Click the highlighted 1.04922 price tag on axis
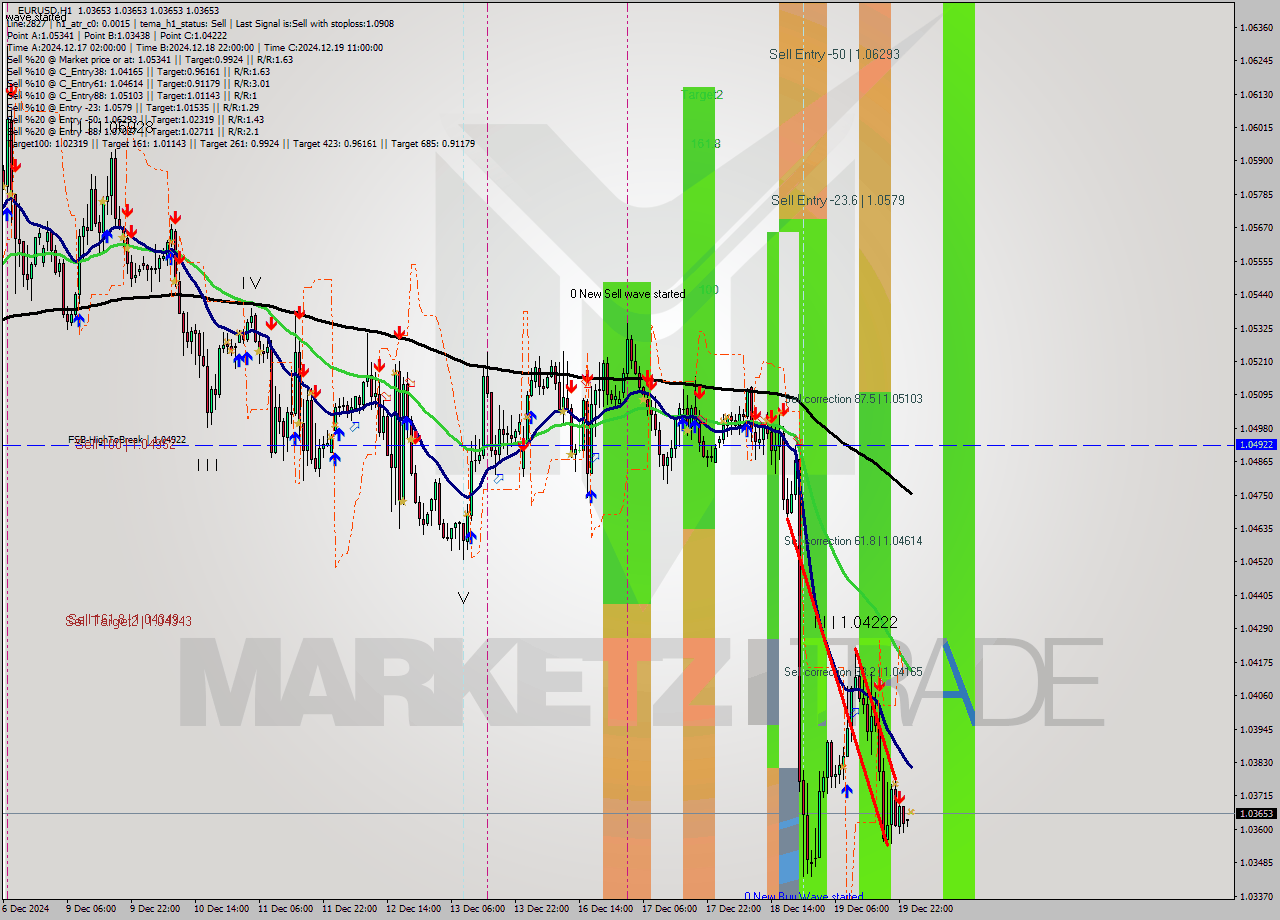 [x=1256, y=444]
